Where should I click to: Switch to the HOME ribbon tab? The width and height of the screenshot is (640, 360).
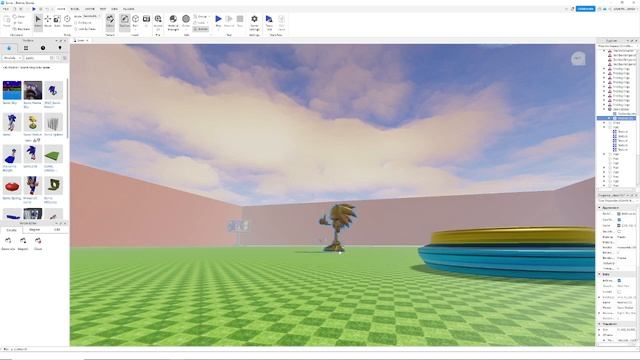(x=61, y=9)
